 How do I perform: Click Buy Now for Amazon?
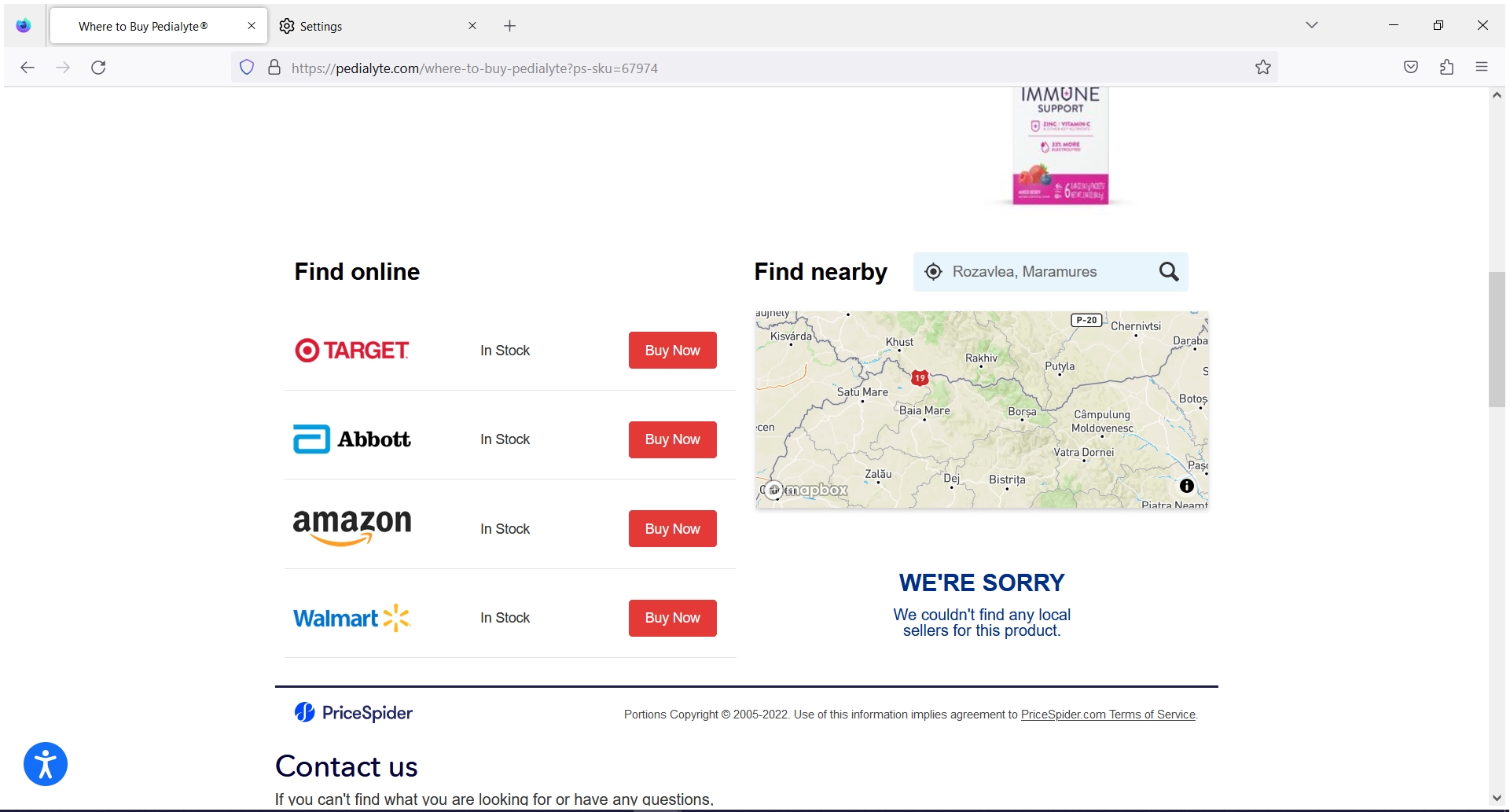pos(671,528)
